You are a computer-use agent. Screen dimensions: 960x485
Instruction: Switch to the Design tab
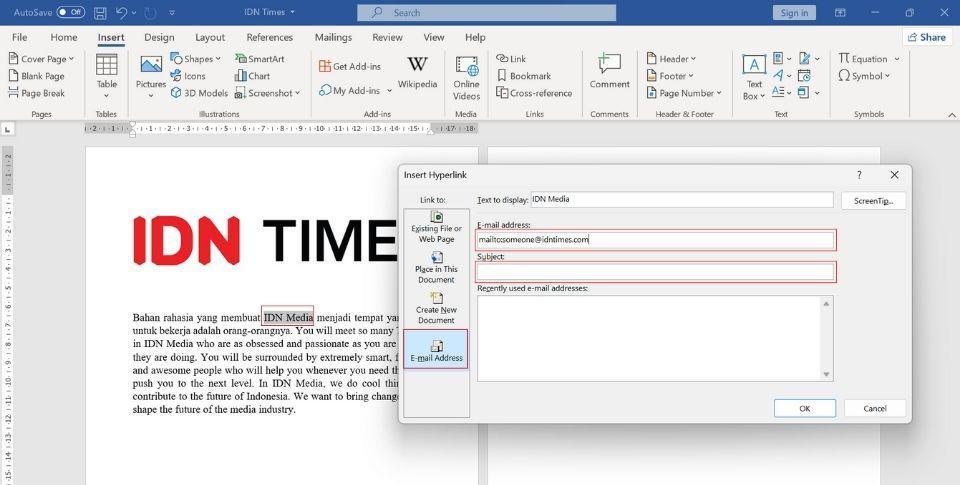pyautogui.click(x=159, y=37)
